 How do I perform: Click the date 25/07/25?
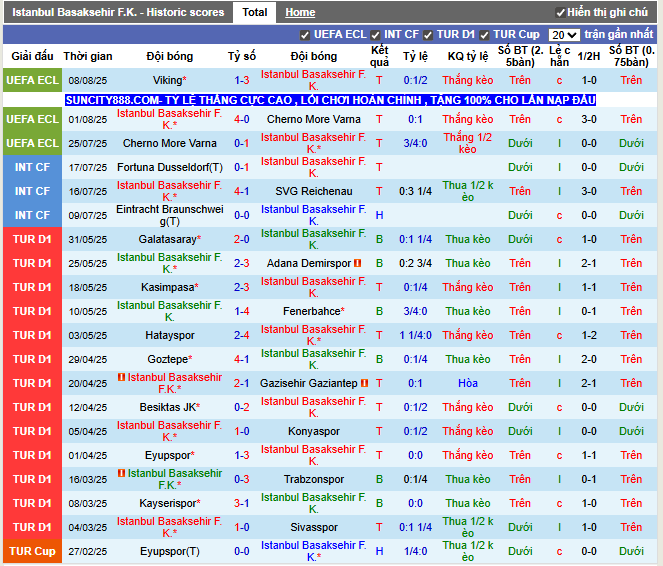(88, 143)
